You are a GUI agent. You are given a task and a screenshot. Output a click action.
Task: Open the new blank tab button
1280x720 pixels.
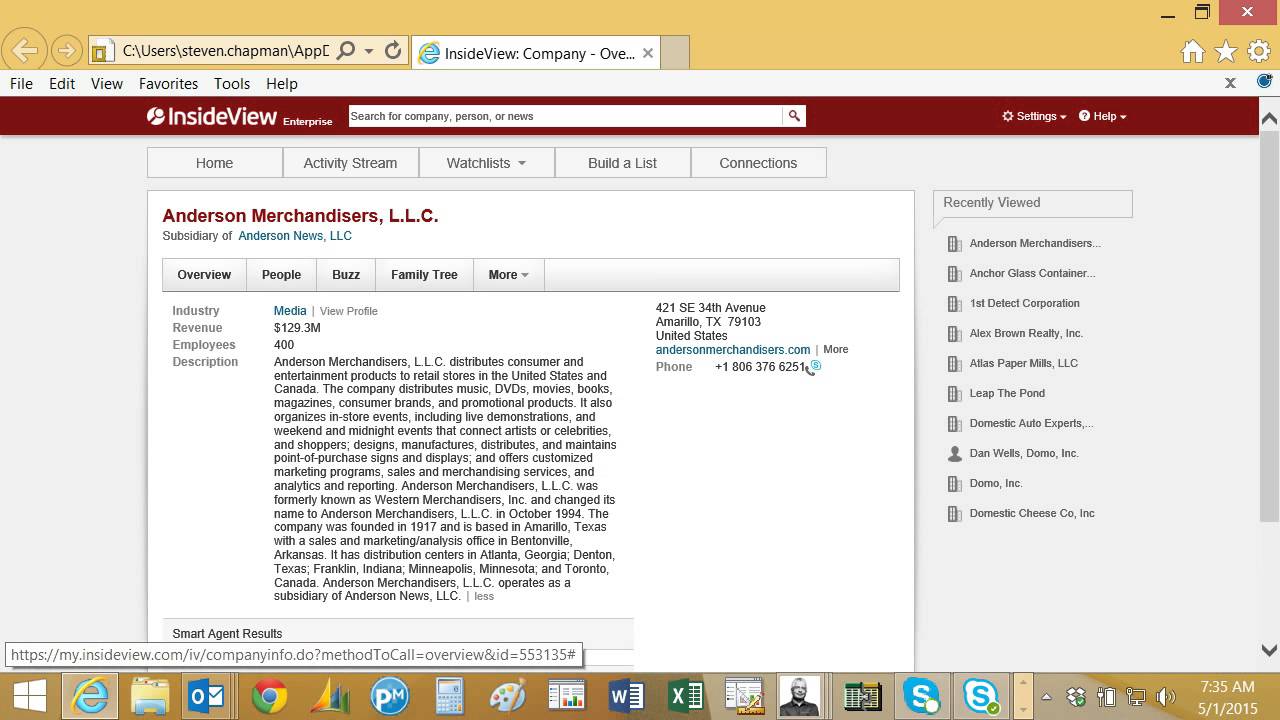tap(675, 53)
